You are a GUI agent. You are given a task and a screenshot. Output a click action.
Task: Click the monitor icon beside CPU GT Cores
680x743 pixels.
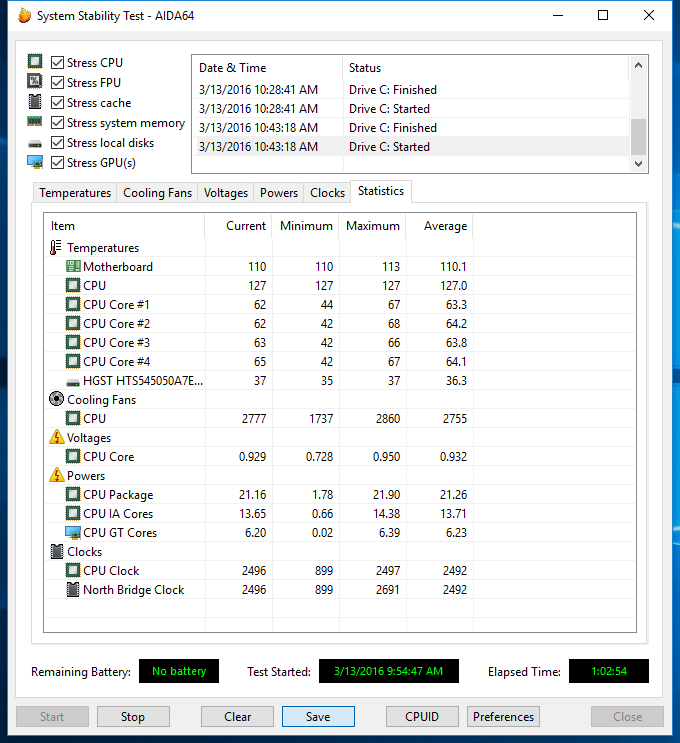73,533
